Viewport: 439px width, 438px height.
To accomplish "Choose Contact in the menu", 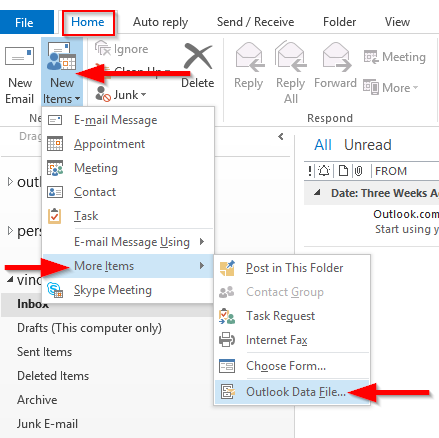I will 128,192.
